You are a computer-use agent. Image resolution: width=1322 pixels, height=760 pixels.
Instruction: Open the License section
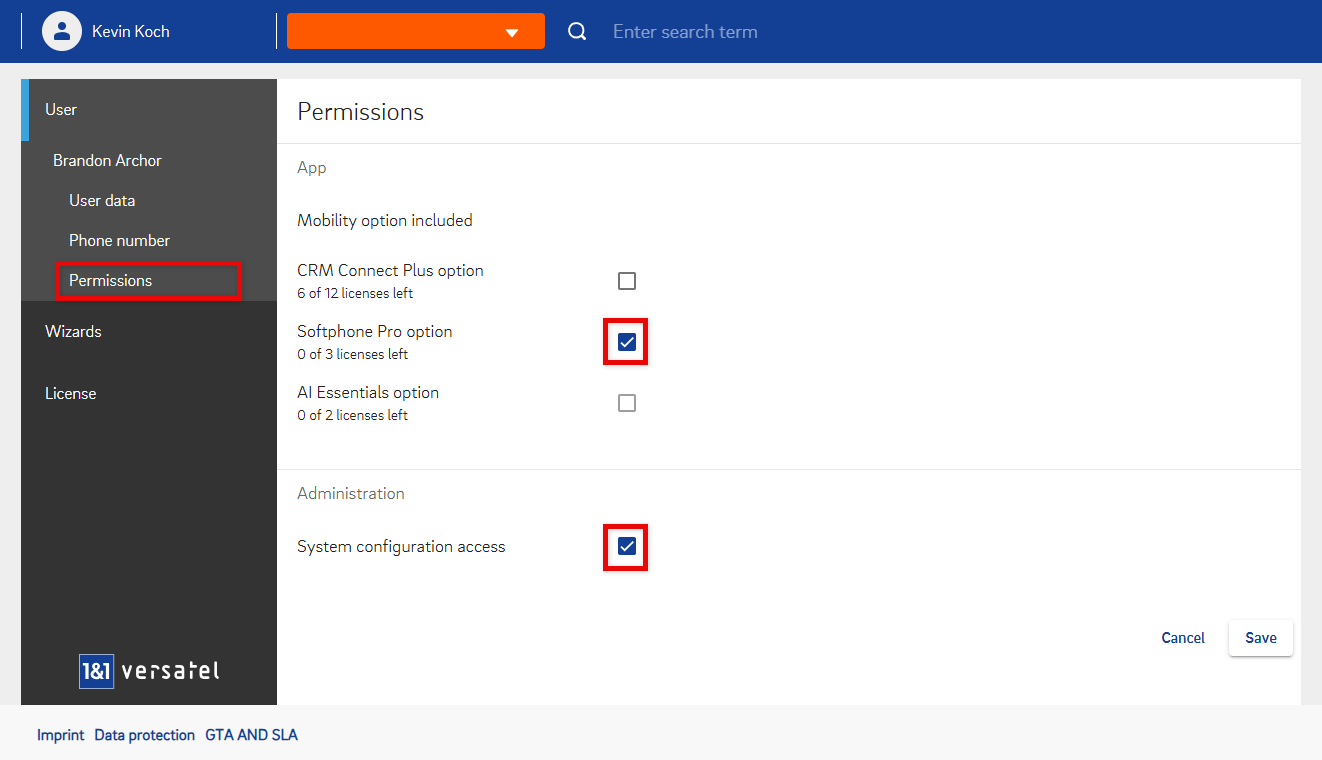pos(70,393)
